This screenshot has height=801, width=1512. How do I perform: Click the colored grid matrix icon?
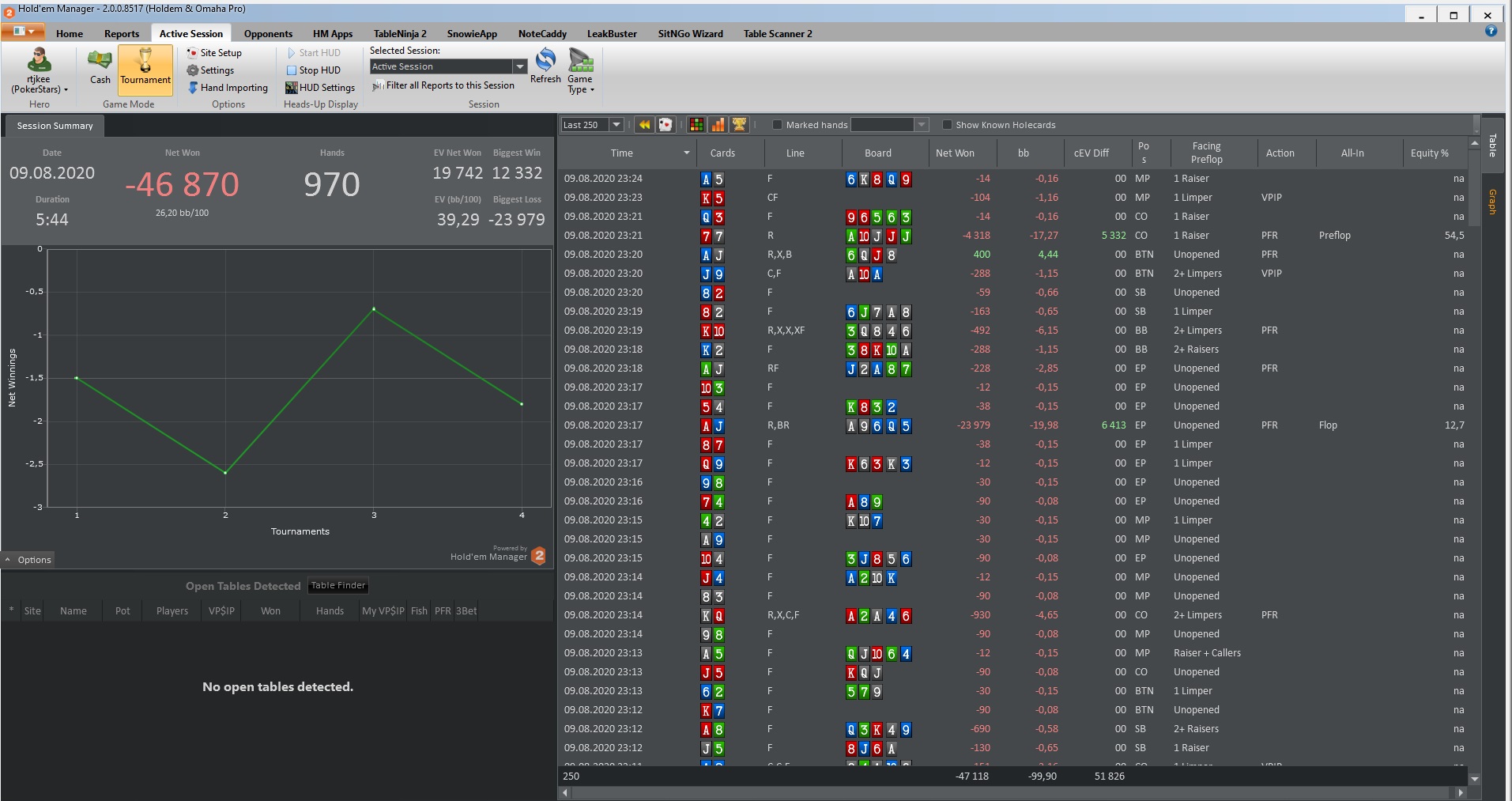(696, 125)
